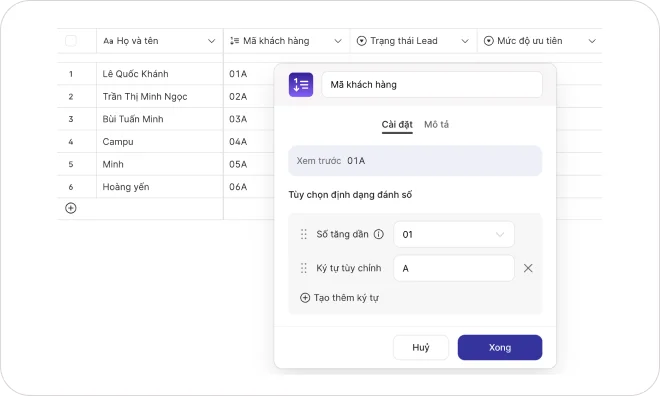Click the drag handle for Số tăng dần
The image size is (660, 396).
pos(303,234)
